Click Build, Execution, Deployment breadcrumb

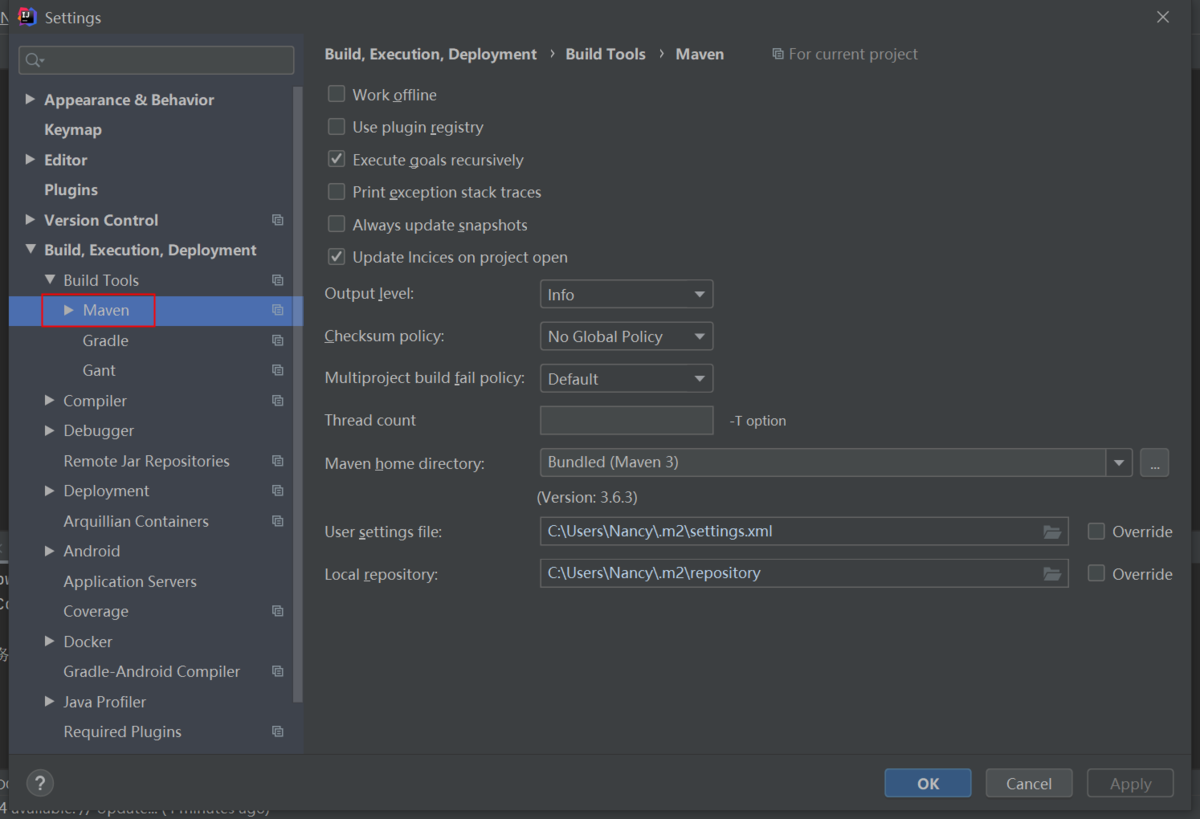(431, 54)
